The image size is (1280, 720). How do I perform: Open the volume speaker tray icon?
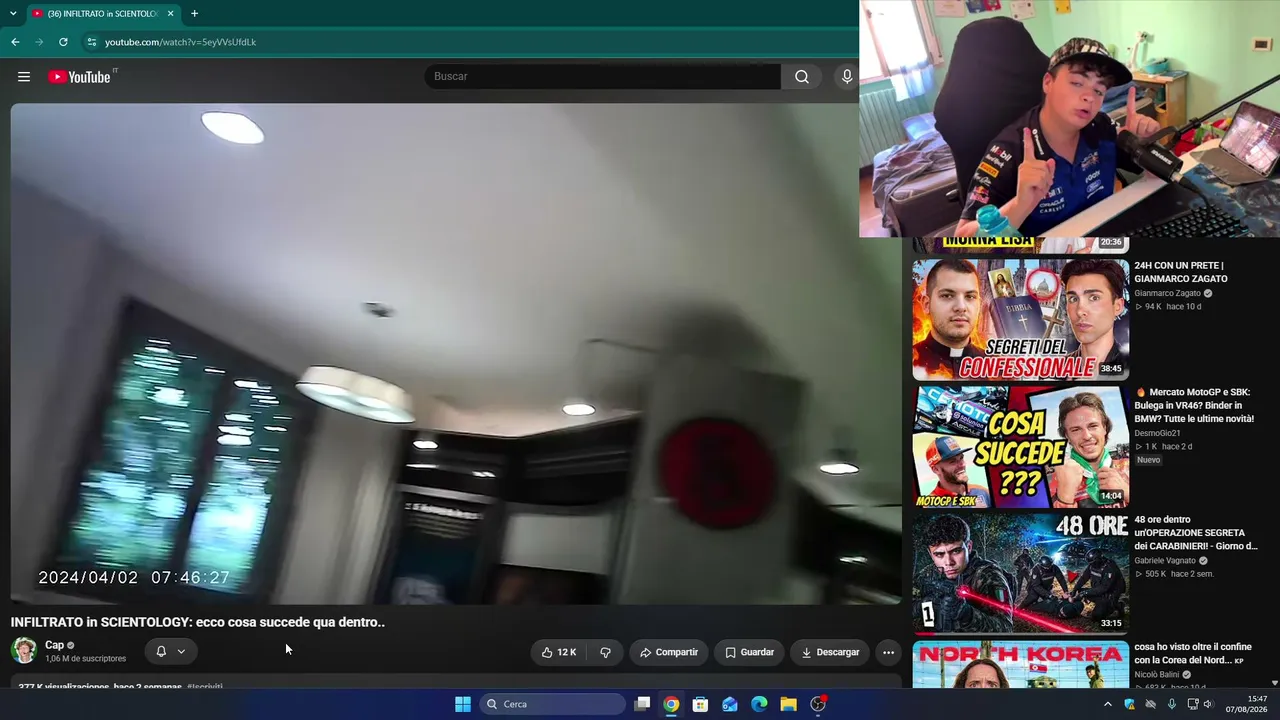pos(1208,704)
